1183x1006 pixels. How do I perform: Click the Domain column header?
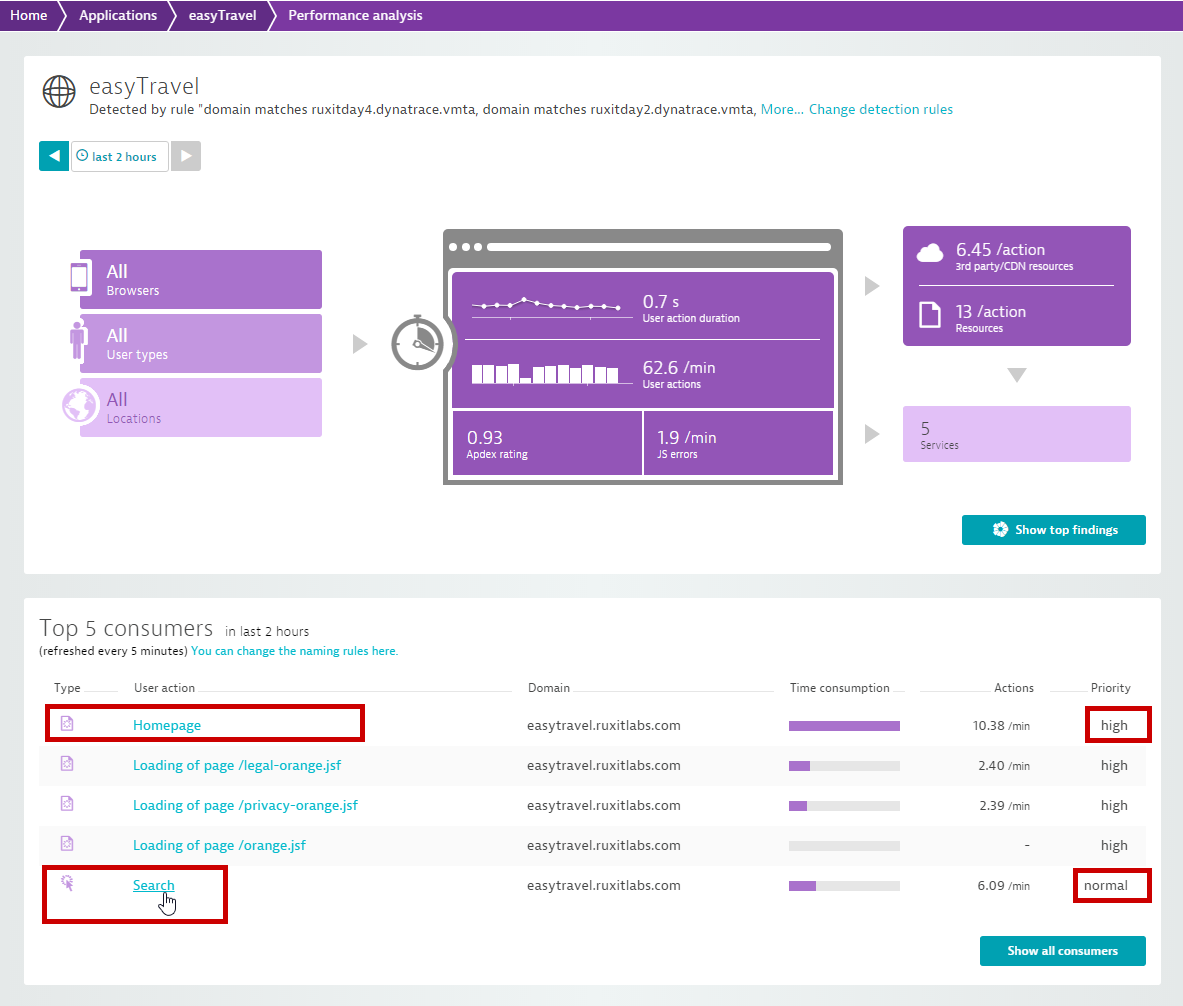(x=548, y=688)
